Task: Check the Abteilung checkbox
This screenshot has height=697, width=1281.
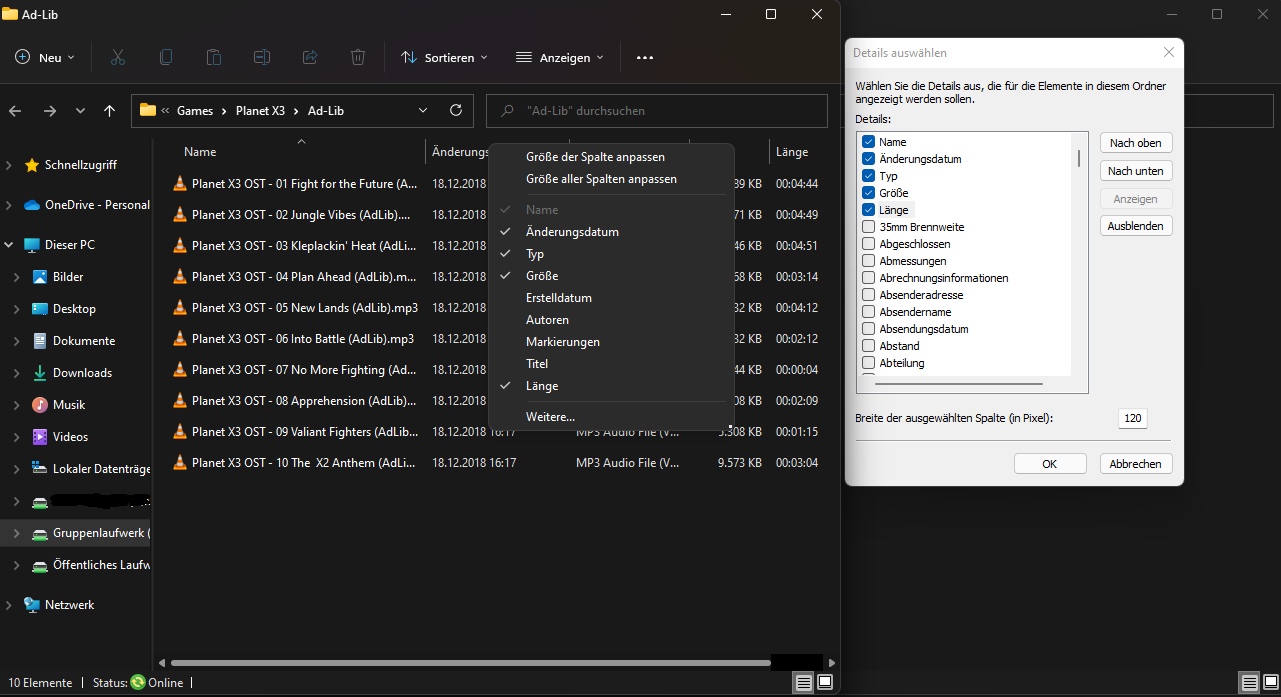Action: point(868,363)
